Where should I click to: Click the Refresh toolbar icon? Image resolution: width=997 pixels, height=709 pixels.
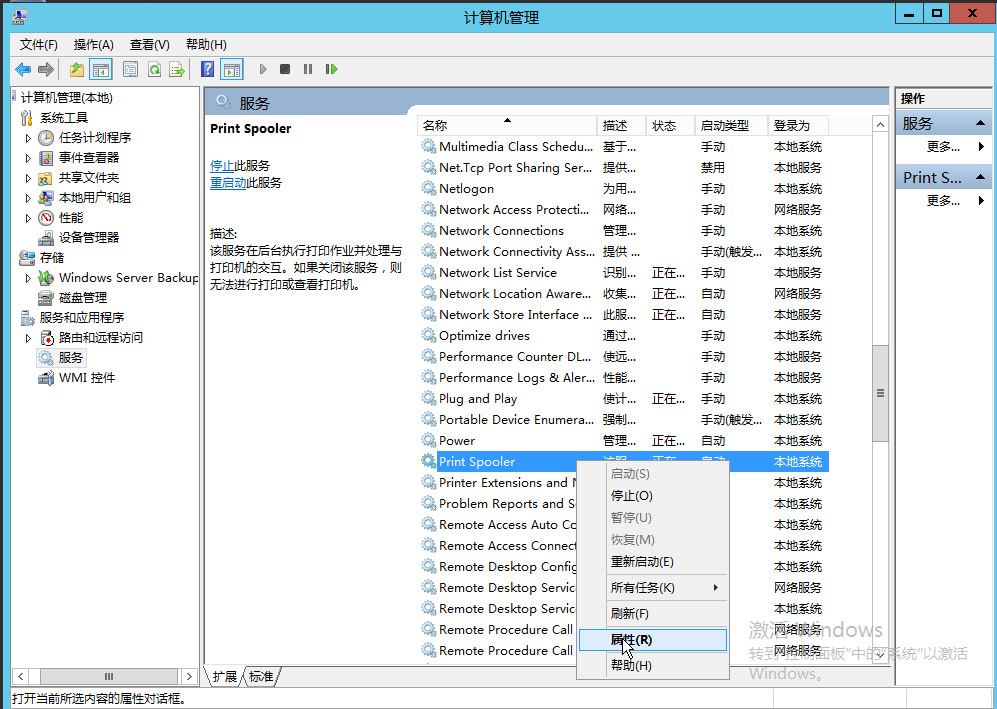pyautogui.click(x=154, y=69)
